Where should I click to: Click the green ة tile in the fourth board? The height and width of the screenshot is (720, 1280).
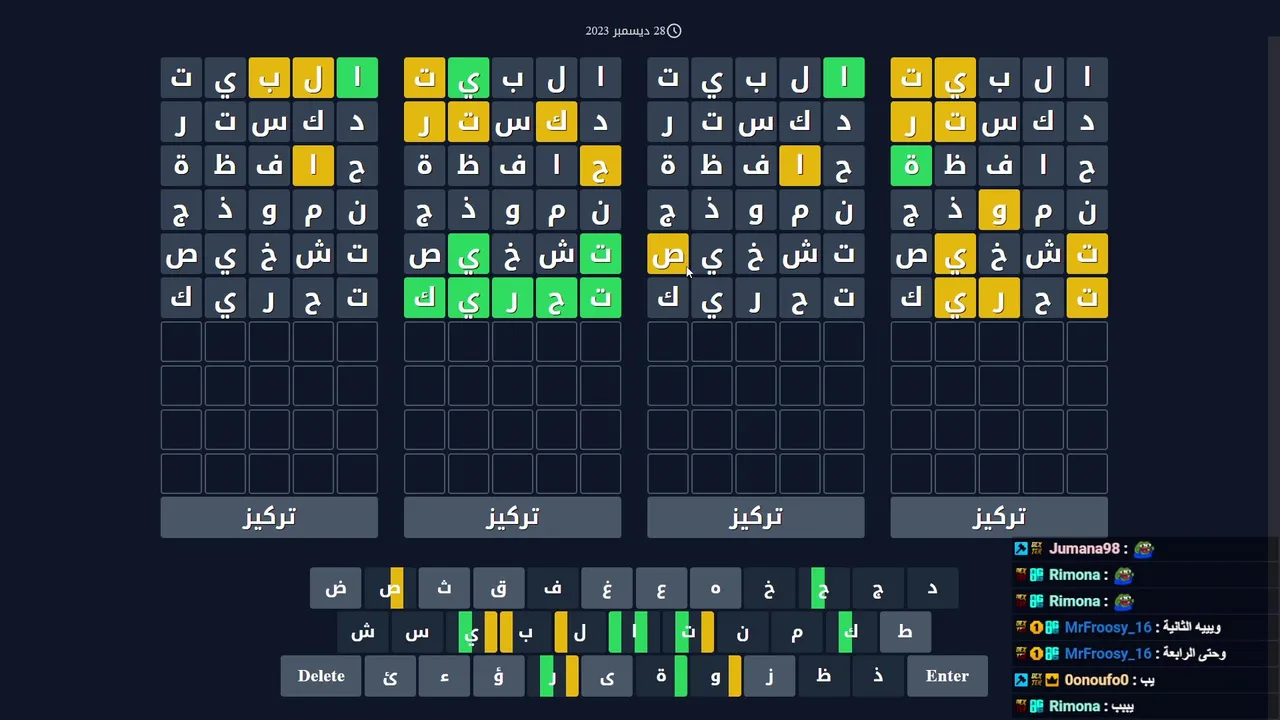pyautogui.click(x=911, y=166)
